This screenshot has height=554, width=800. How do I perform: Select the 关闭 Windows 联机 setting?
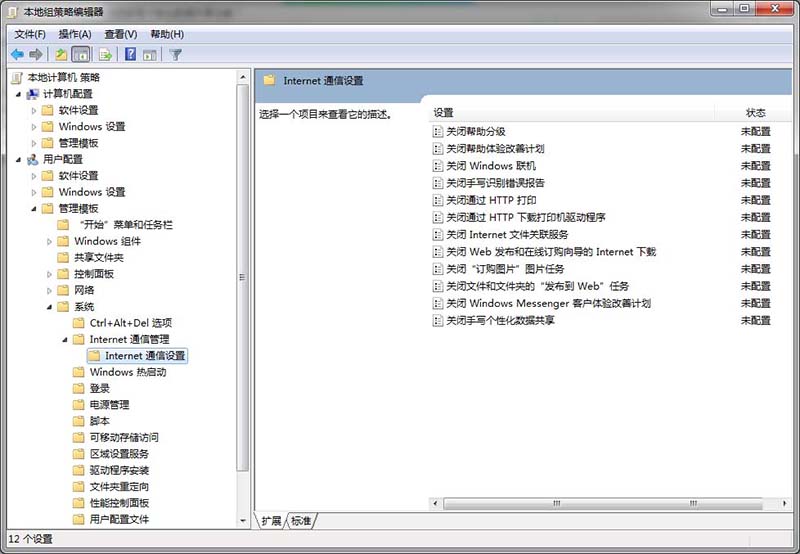[x=491, y=166]
